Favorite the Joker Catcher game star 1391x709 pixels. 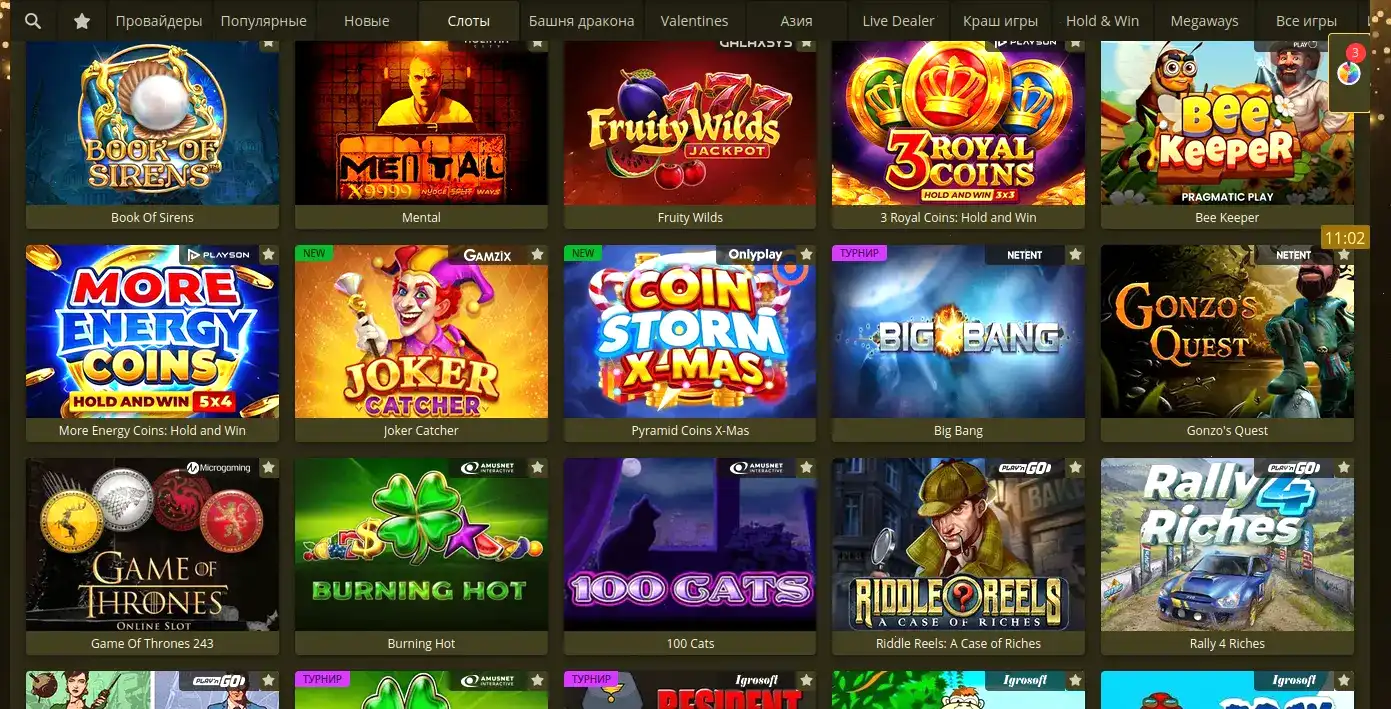coord(537,255)
